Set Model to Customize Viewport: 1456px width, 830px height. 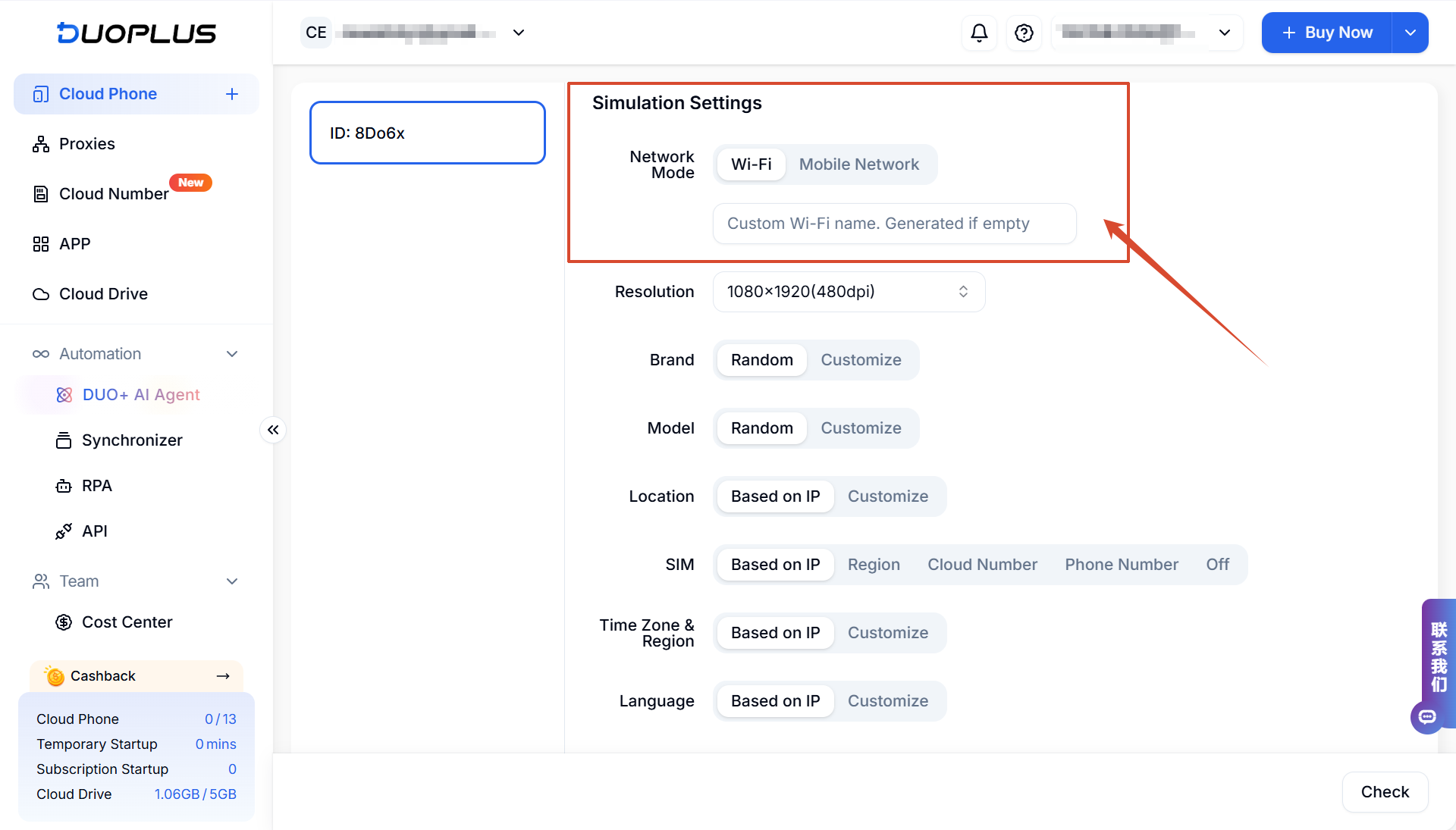pyautogui.click(x=861, y=428)
